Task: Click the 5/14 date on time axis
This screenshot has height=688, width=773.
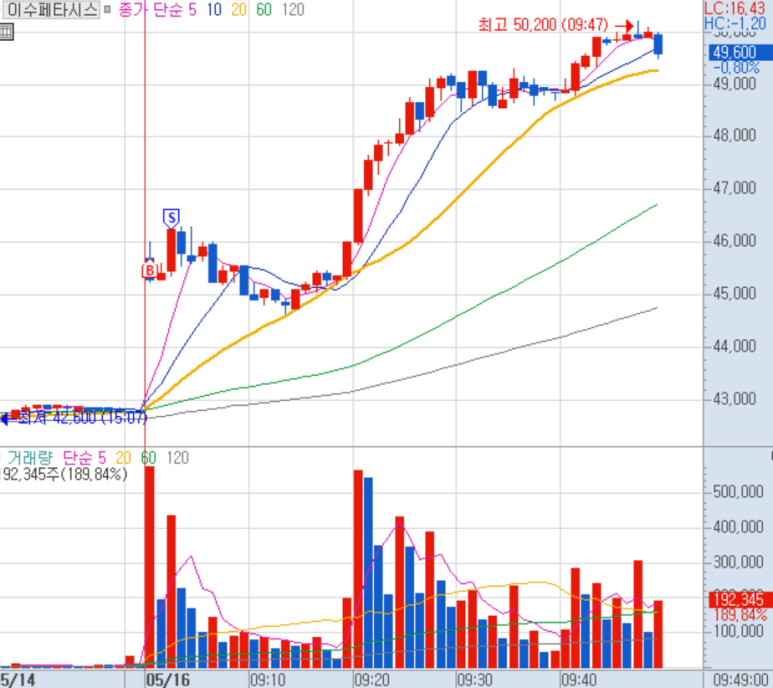Action: (18, 680)
